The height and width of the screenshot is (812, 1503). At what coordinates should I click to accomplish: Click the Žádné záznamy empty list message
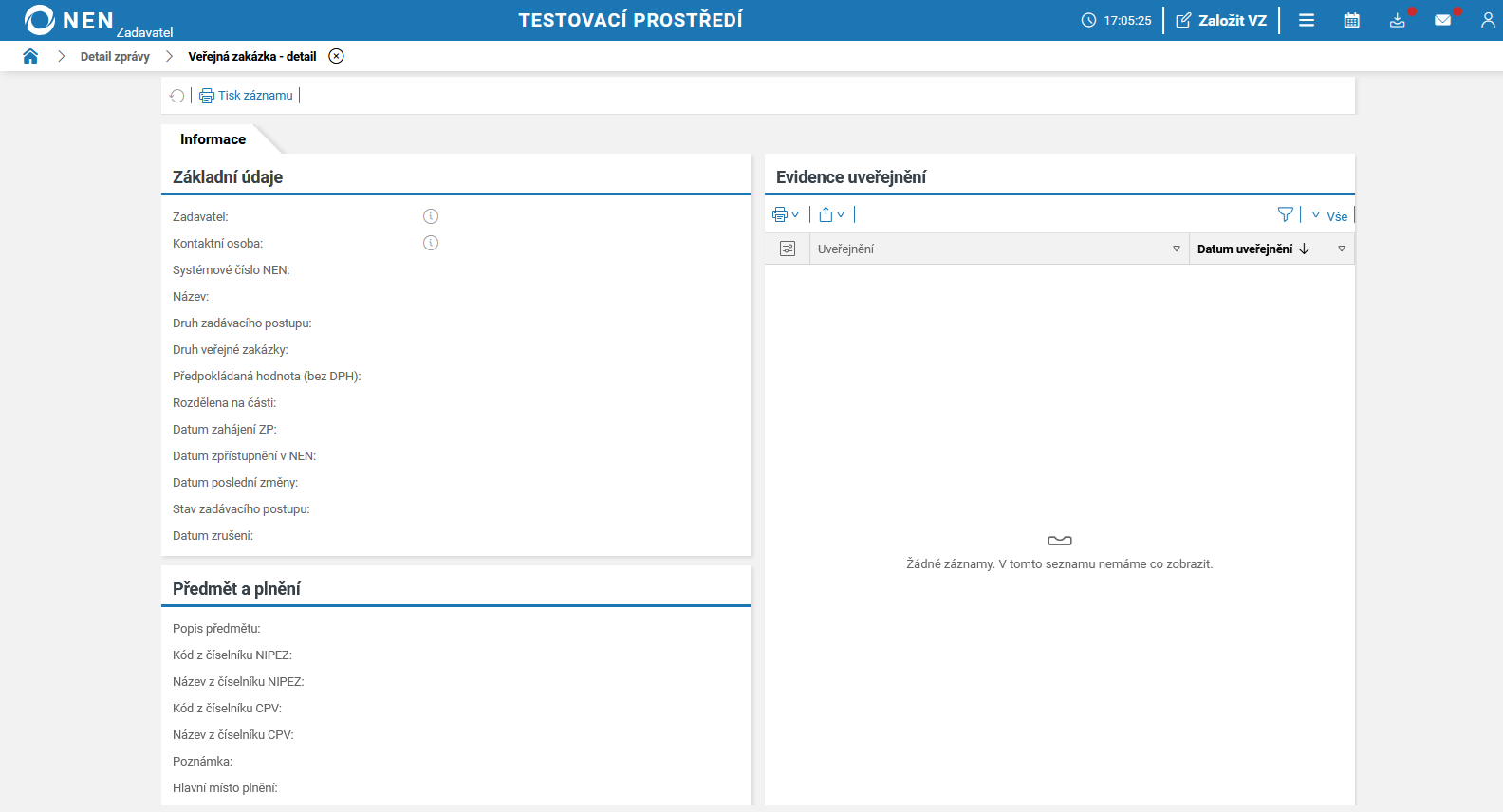1059,564
